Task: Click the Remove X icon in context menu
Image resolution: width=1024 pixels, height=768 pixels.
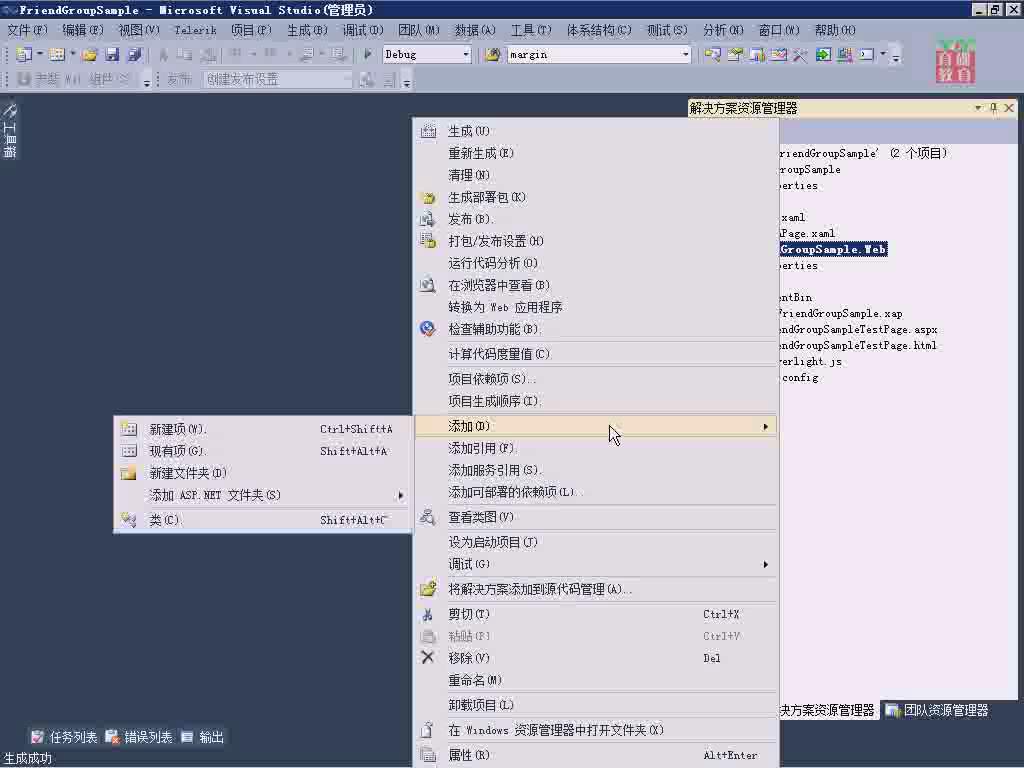Action: (428, 658)
